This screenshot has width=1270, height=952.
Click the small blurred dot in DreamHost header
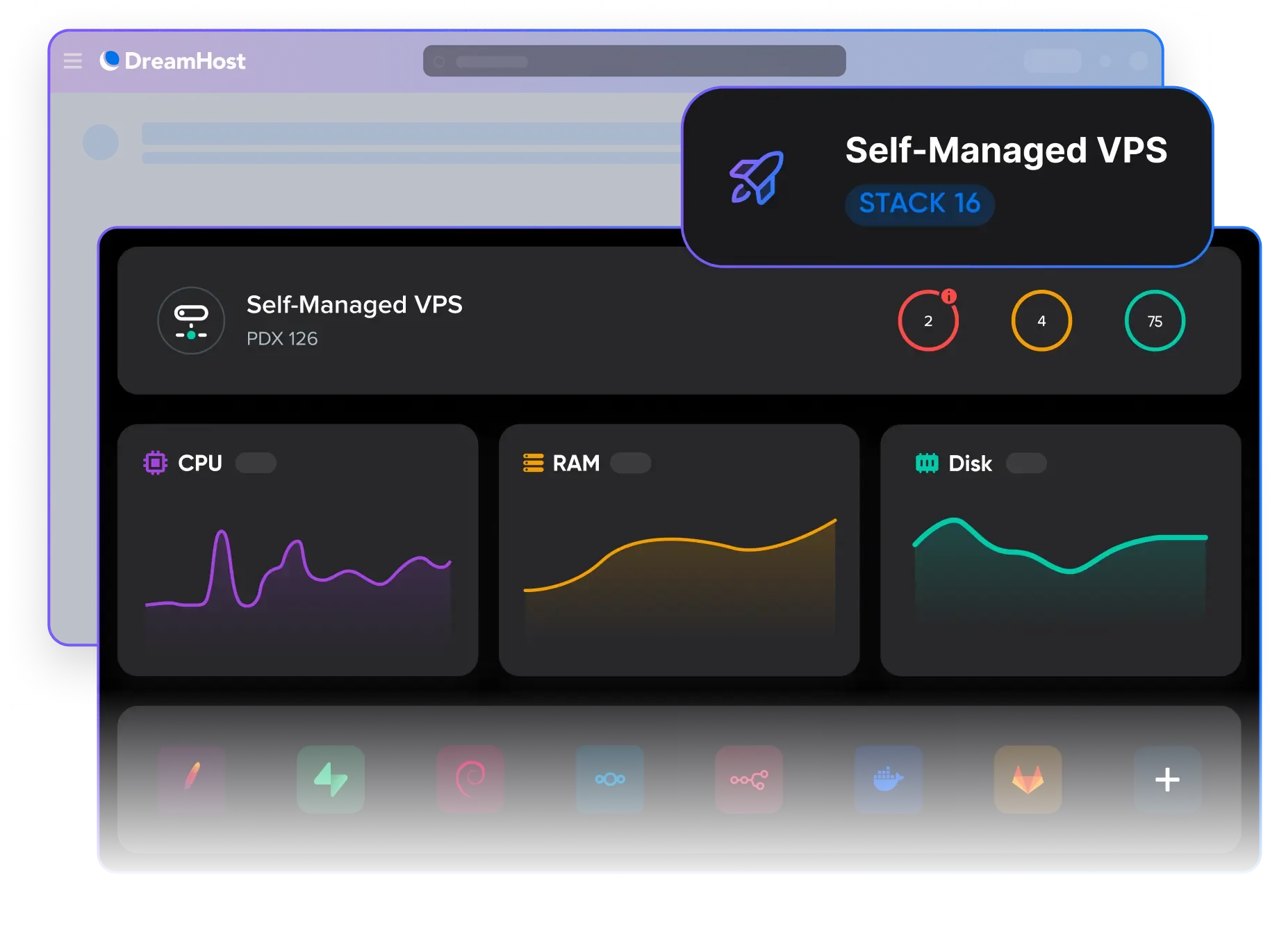pyautogui.click(x=1105, y=61)
